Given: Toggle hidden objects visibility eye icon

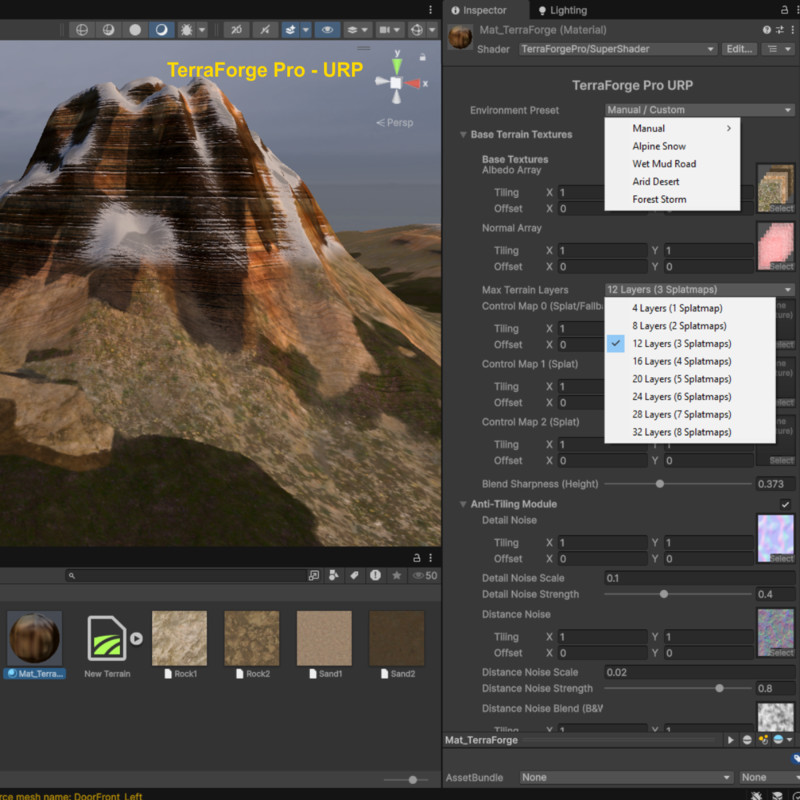Looking at the screenshot, I should (x=328, y=30).
